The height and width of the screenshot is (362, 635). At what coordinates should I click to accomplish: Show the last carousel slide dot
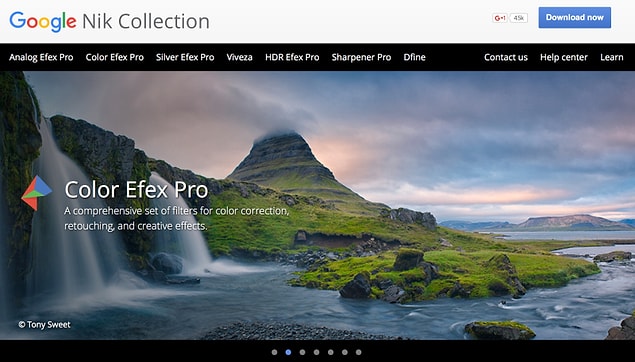click(x=359, y=352)
